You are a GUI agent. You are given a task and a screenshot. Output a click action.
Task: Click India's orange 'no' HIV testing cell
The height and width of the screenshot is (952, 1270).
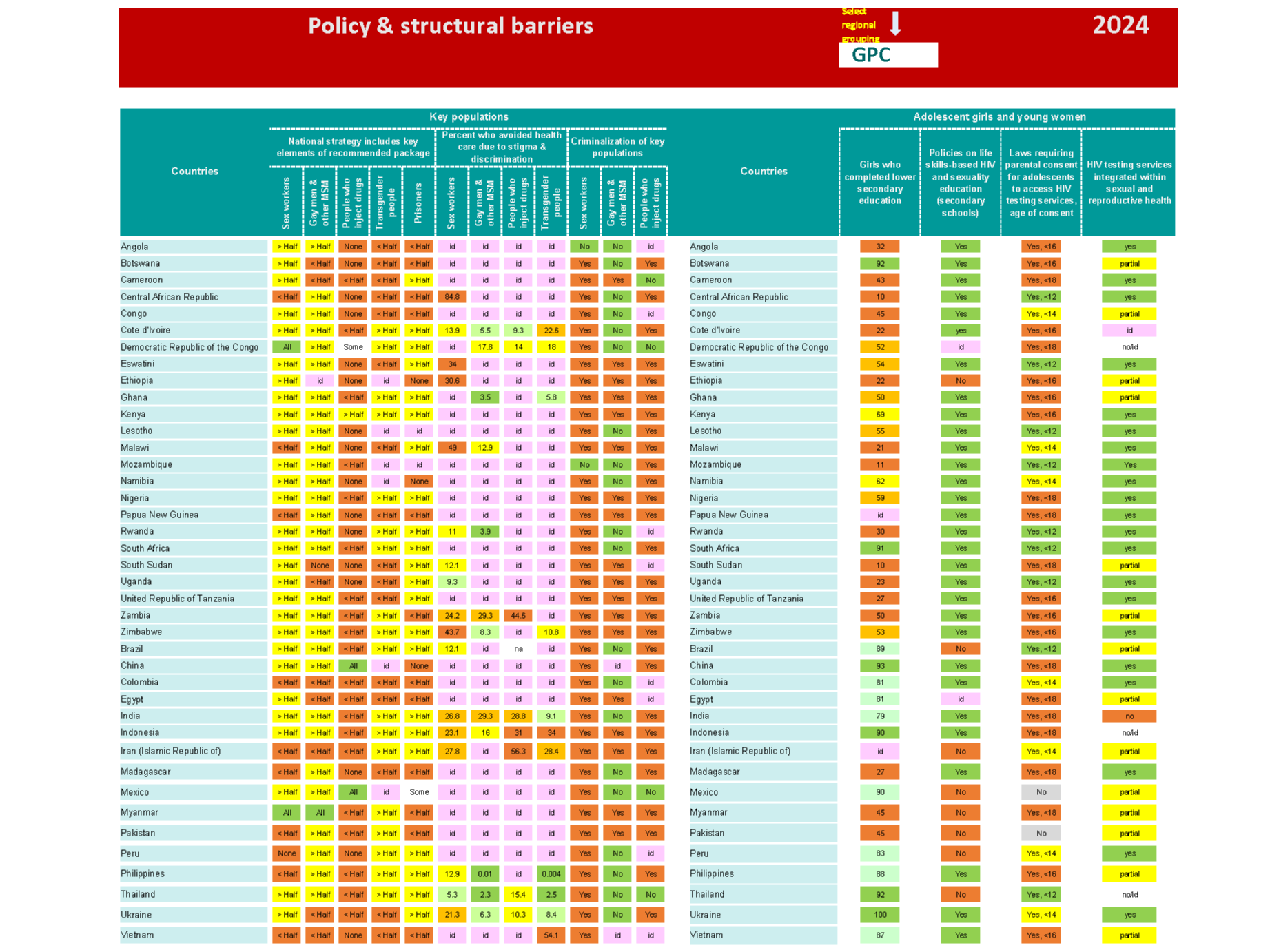pos(1129,716)
